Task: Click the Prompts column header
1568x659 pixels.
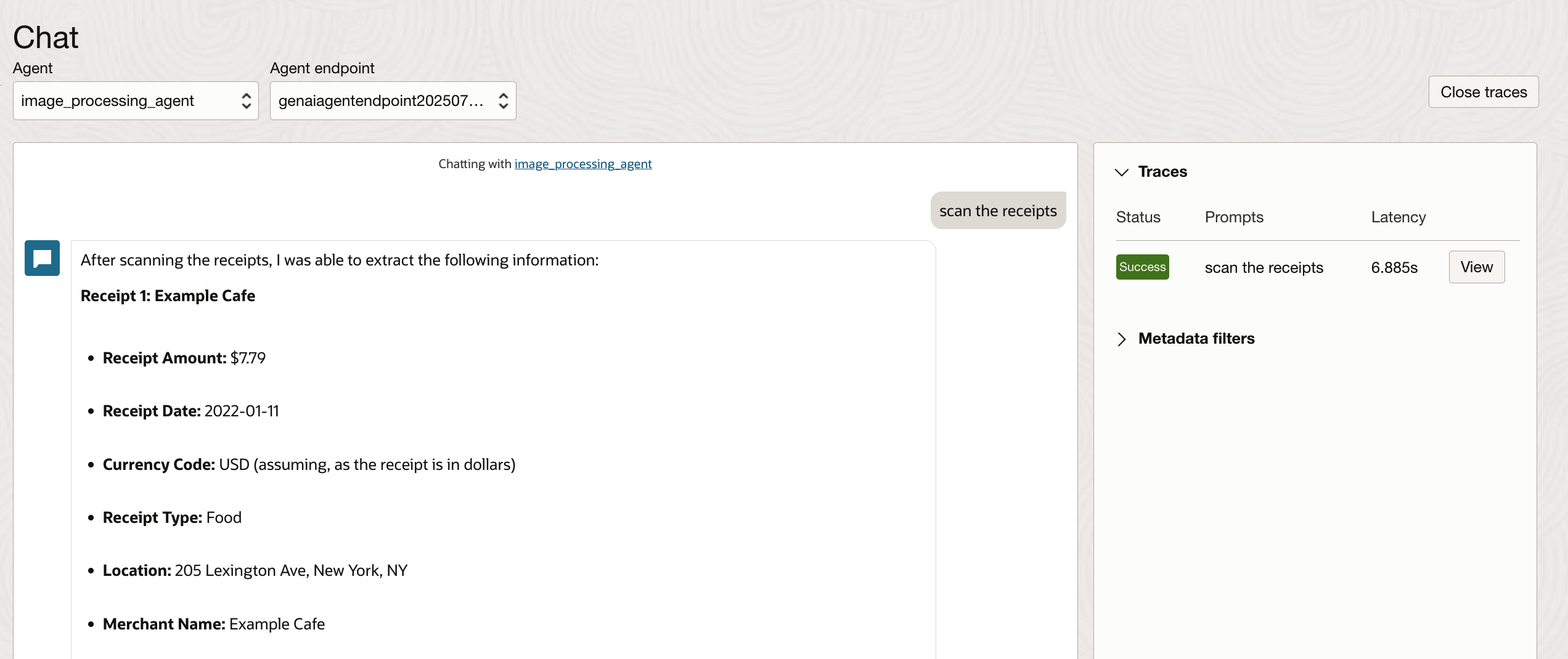Action: pos(1233,217)
